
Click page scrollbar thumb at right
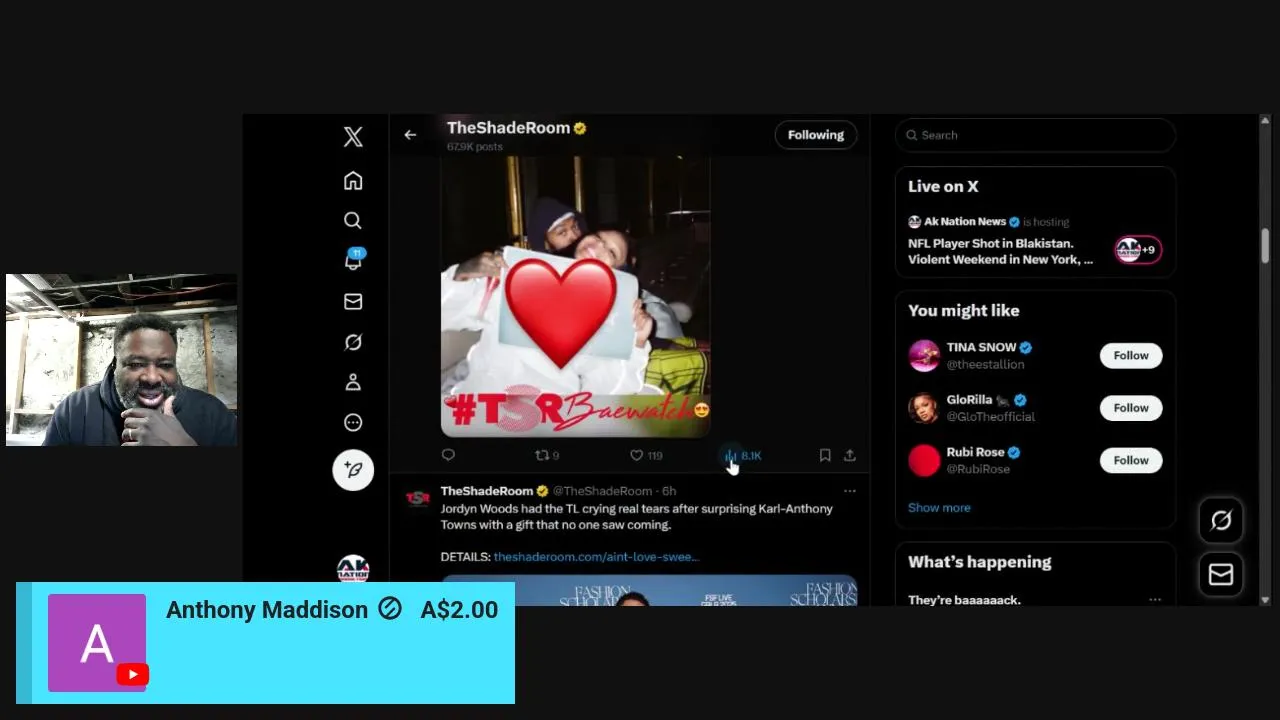tap(1265, 245)
